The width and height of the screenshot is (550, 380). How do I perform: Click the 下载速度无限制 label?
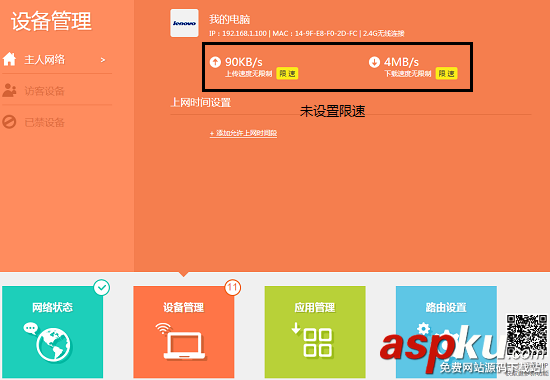(x=408, y=74)
